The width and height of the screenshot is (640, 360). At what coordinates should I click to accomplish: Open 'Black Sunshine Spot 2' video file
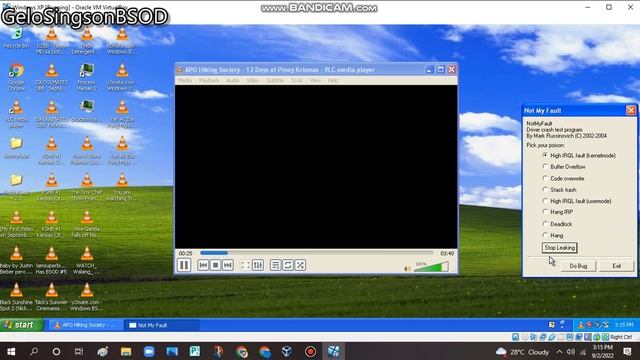coord(16,297)
